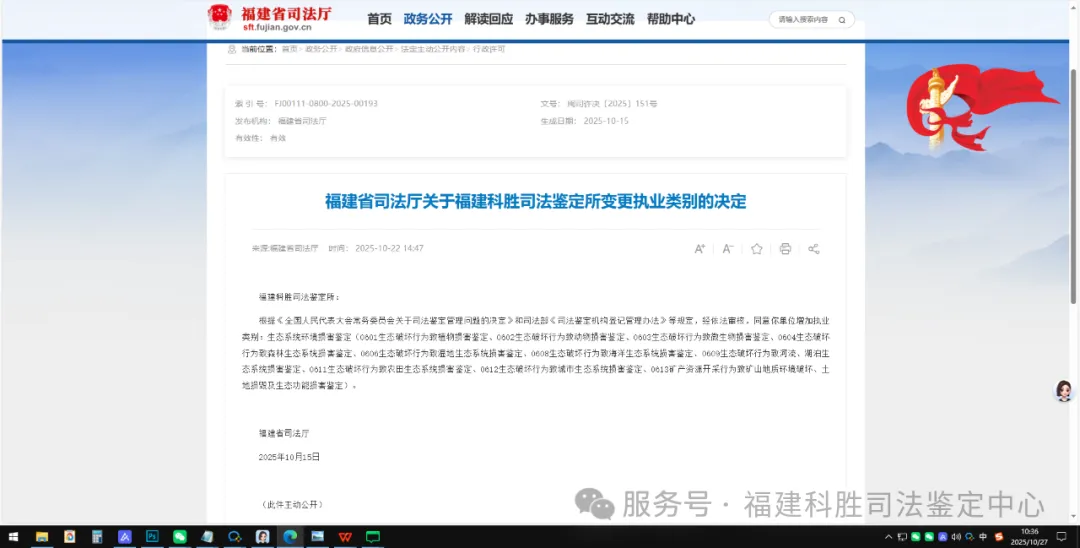Viewport: 1080px width, 548px height.
Task: Click the 福建省司法厅 logo emblem
Action: 220,17
